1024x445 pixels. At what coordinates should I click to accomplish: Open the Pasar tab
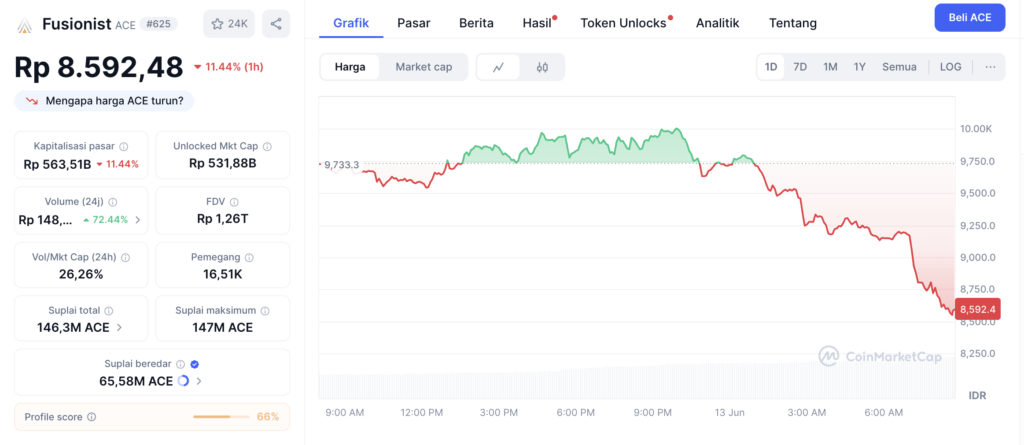pyautogui.click(x=414, y=23)
